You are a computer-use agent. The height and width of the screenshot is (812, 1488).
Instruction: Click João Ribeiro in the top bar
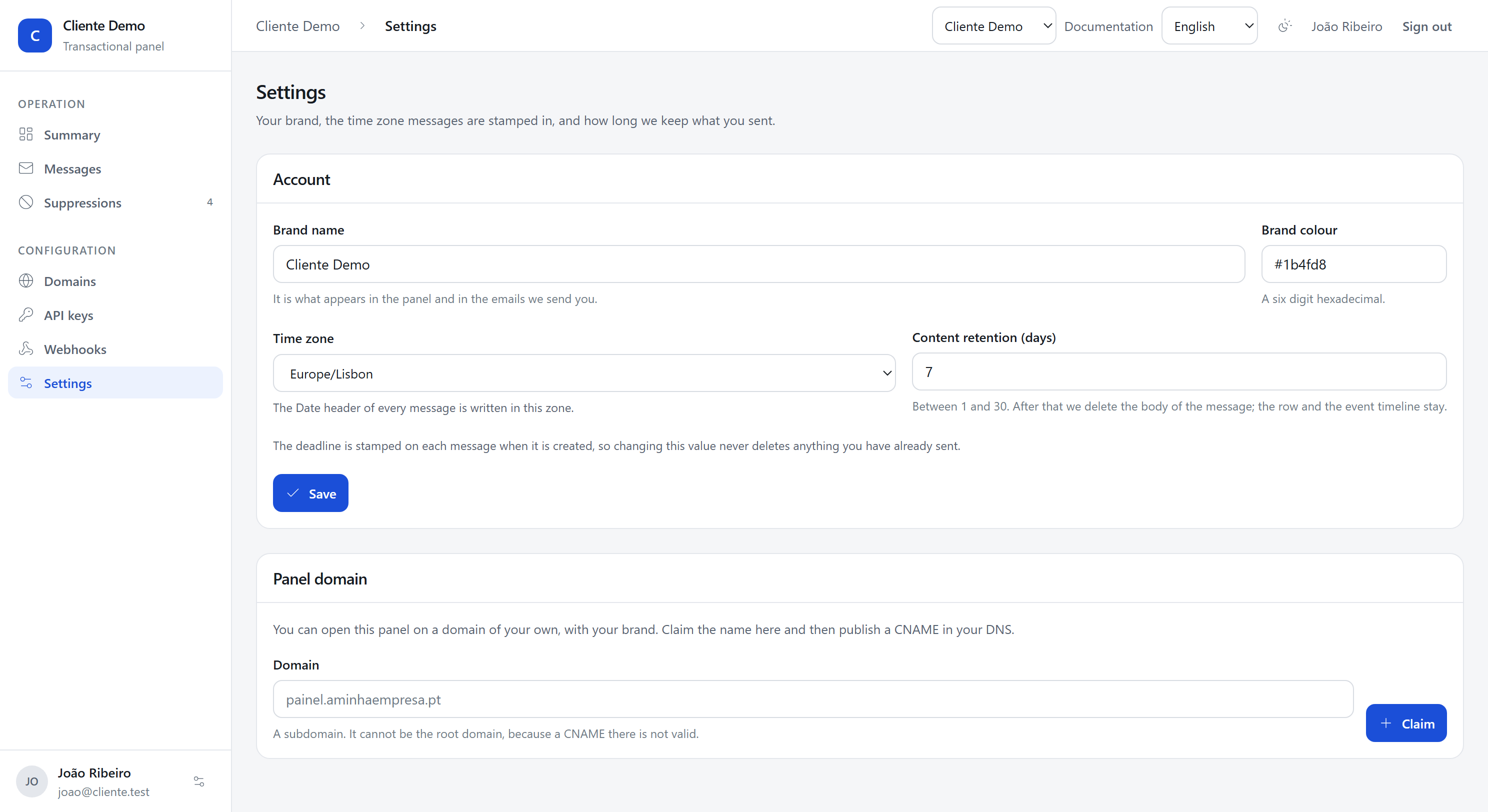click(1346, 26)
